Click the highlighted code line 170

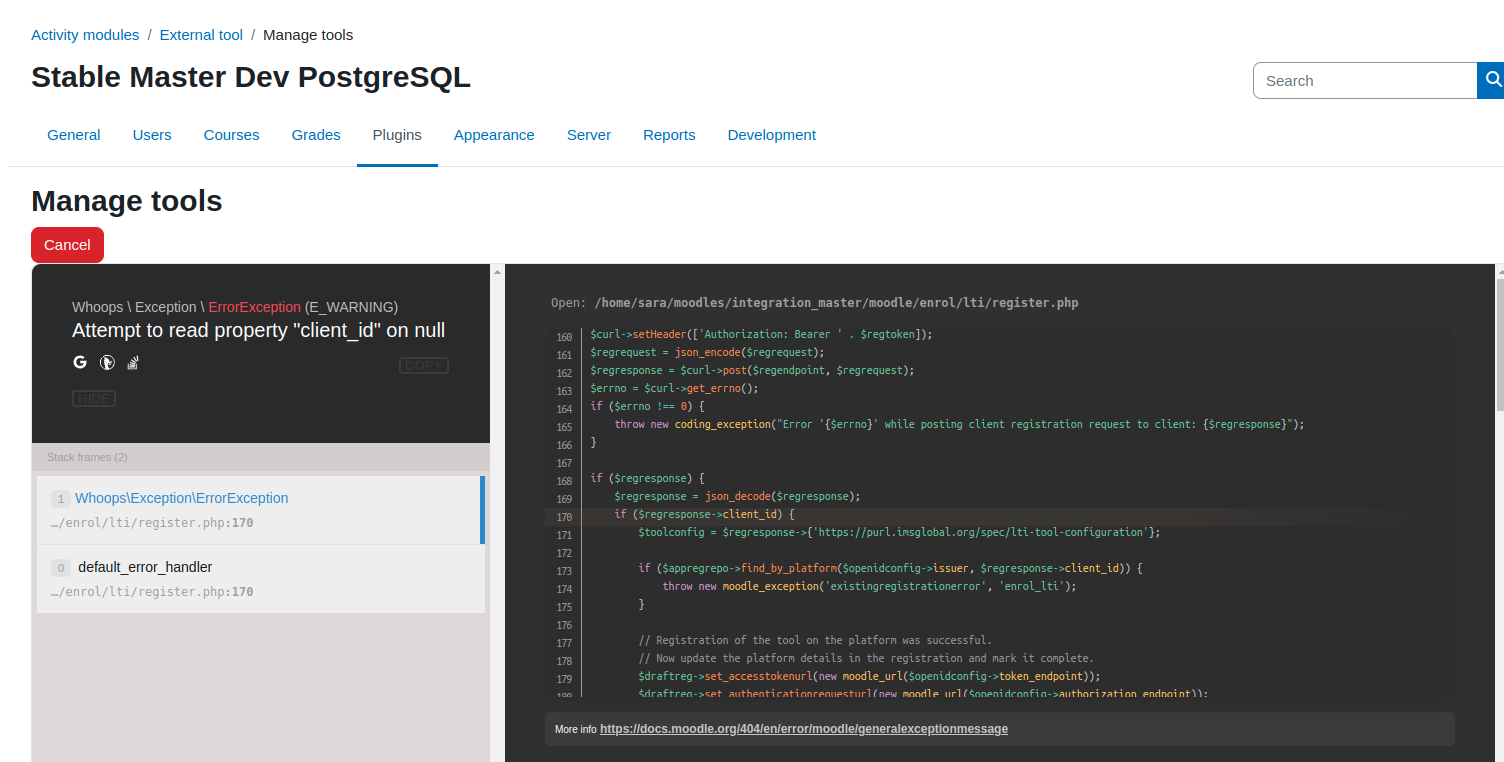pos(998,516)
